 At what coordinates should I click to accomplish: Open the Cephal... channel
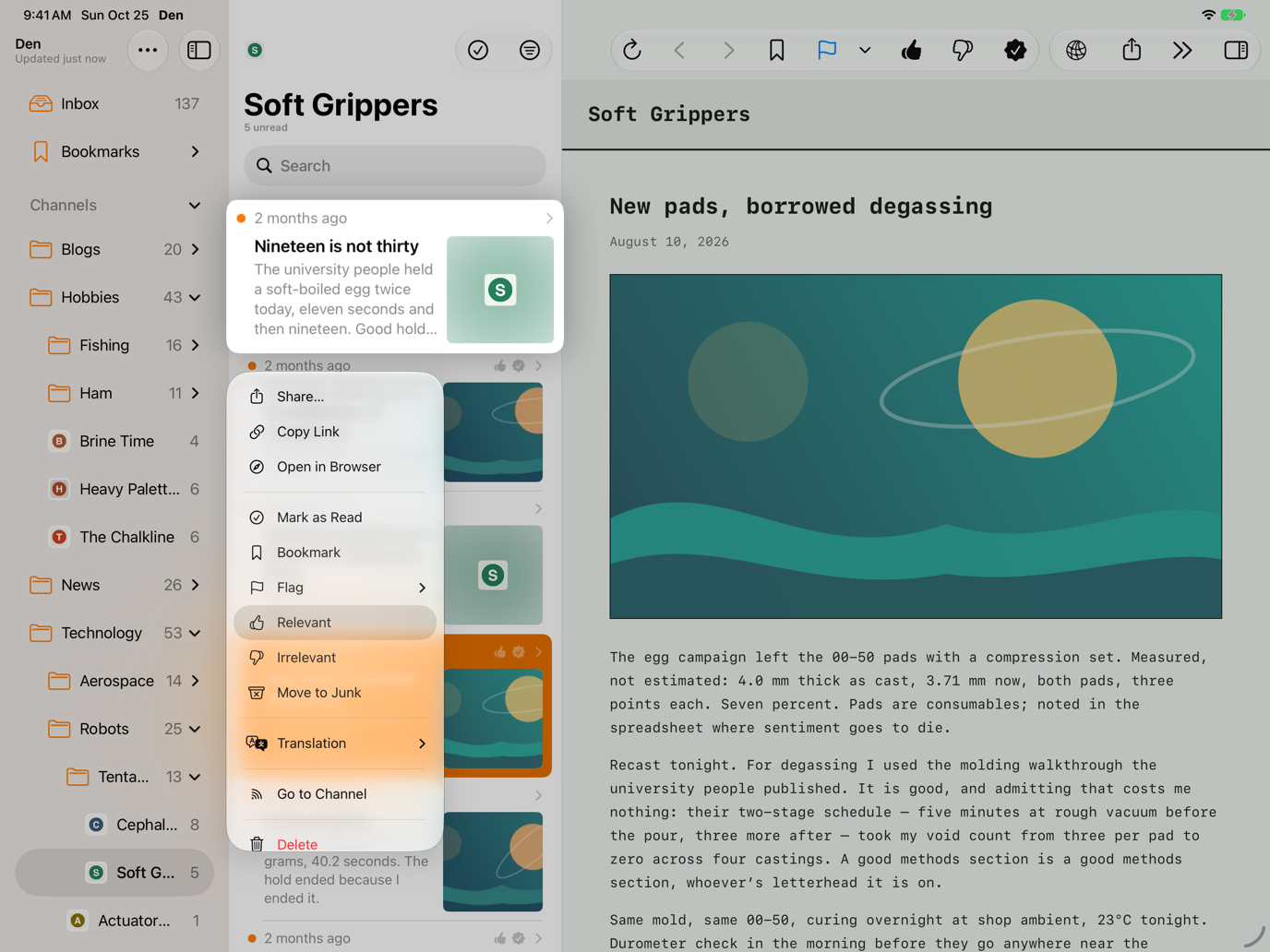114,825
